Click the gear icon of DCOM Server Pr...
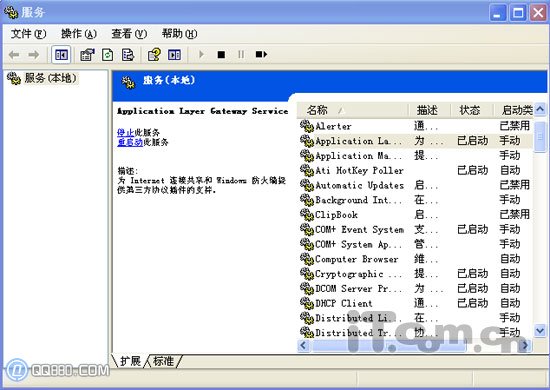The image size is (550, 390). 307,288
